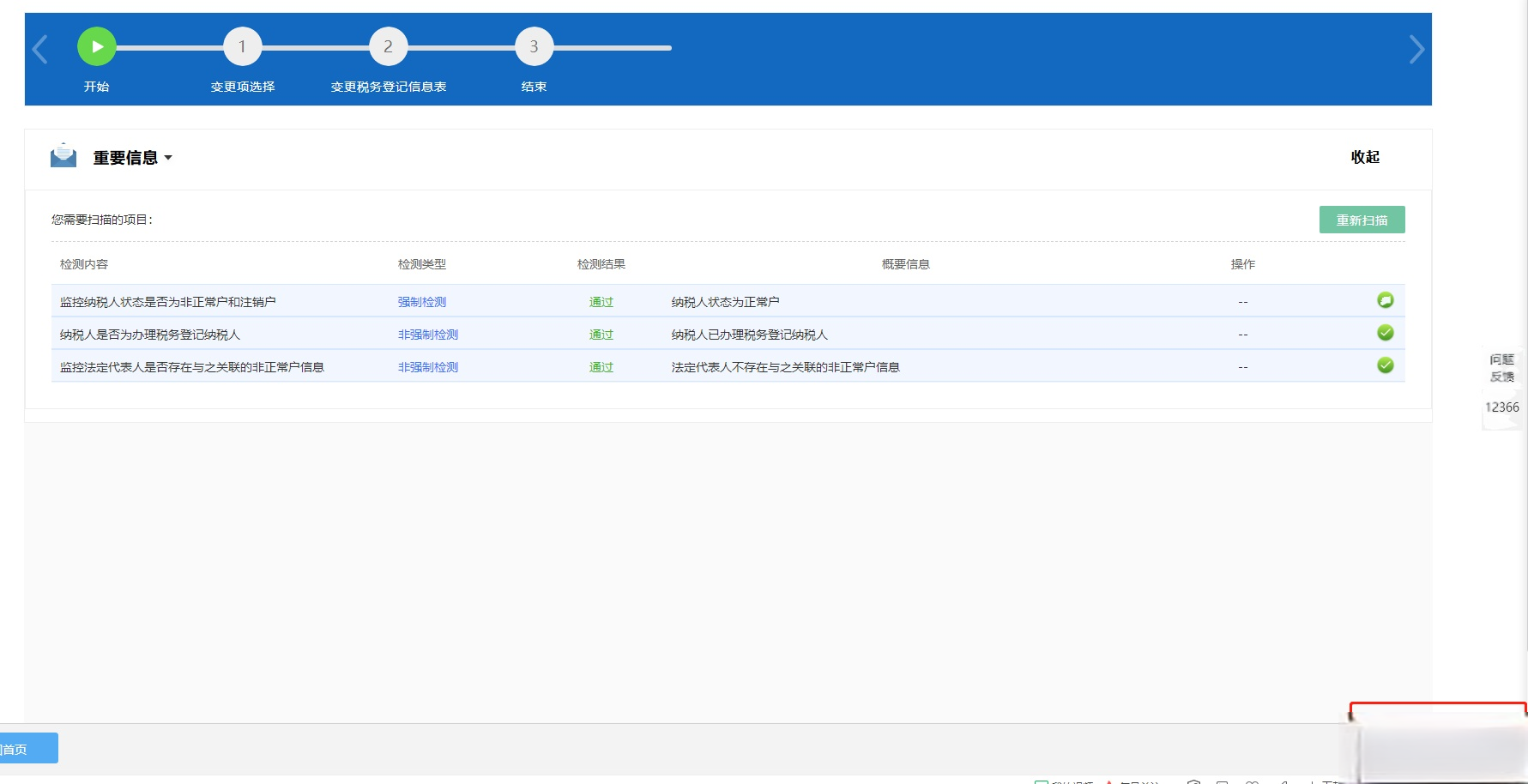The height and width of the screenshot is (784, 1528).
Task: Click the 12366 hotline side button
Action: pyautogui.click(x=1501, y=407)
